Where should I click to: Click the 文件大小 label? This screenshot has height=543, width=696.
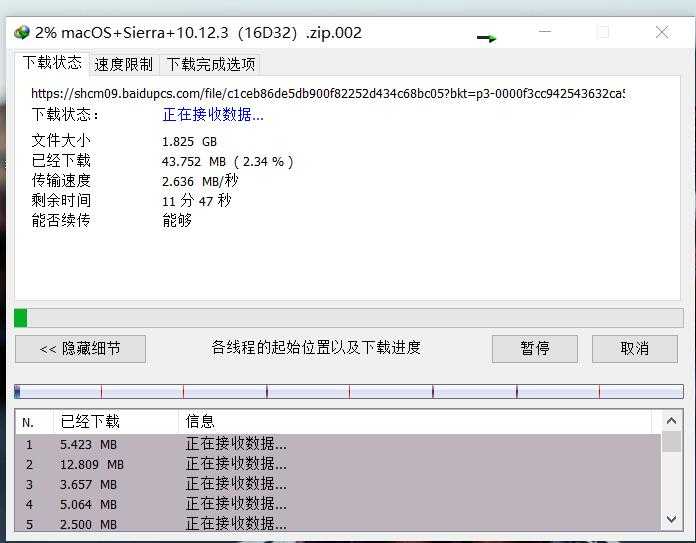pos(61,141)
